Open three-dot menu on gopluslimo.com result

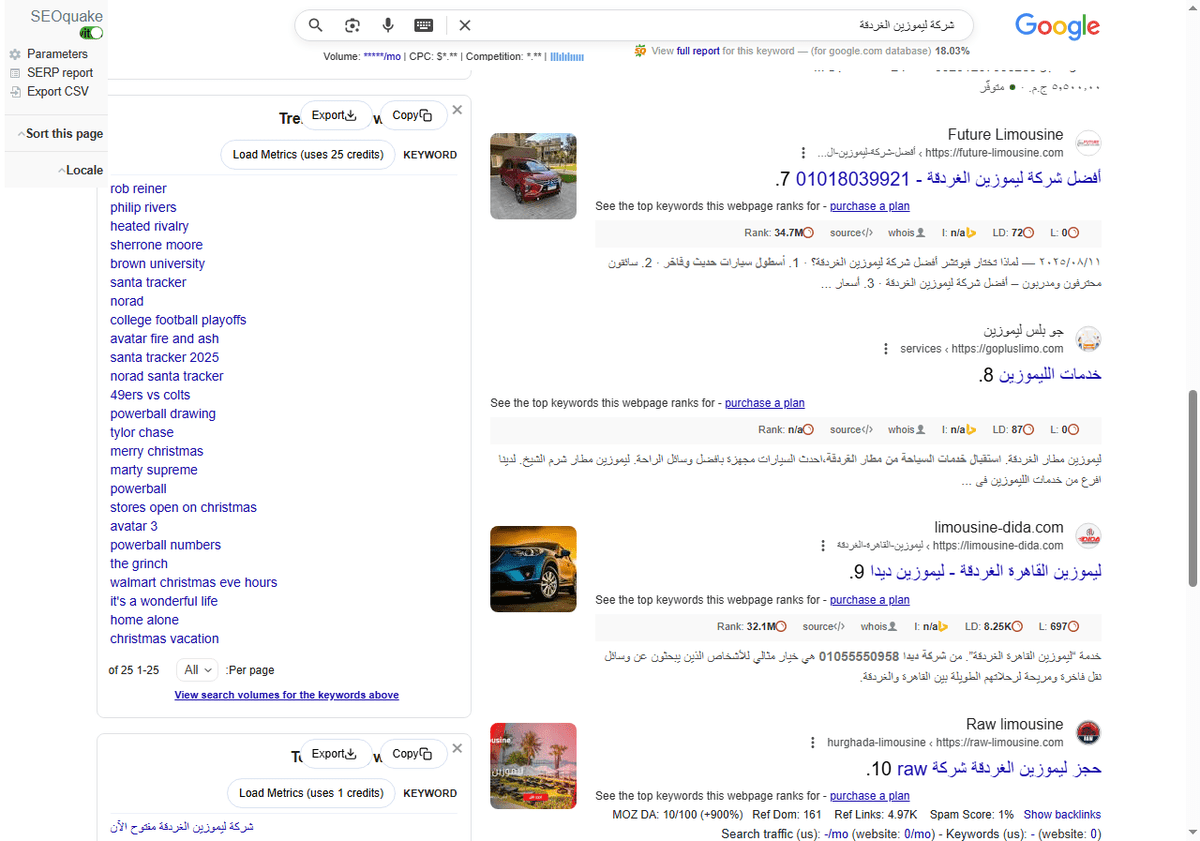pos(886,348)
